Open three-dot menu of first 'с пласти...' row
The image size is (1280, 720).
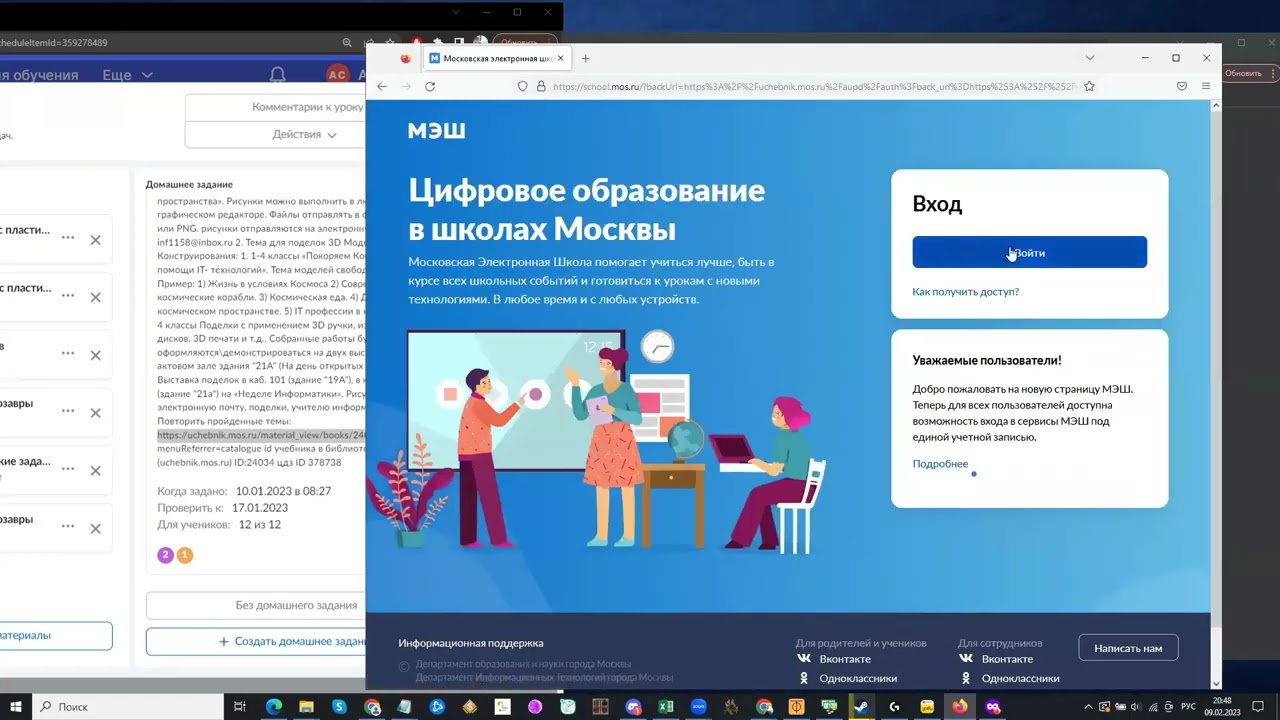68,238
